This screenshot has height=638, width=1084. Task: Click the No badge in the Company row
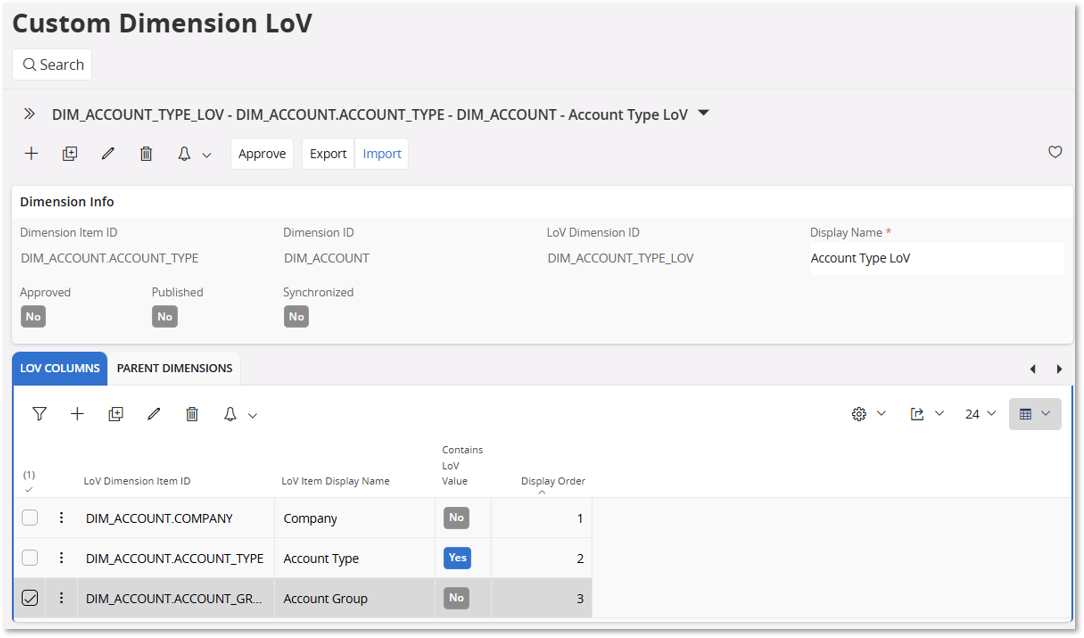(456, 518)
